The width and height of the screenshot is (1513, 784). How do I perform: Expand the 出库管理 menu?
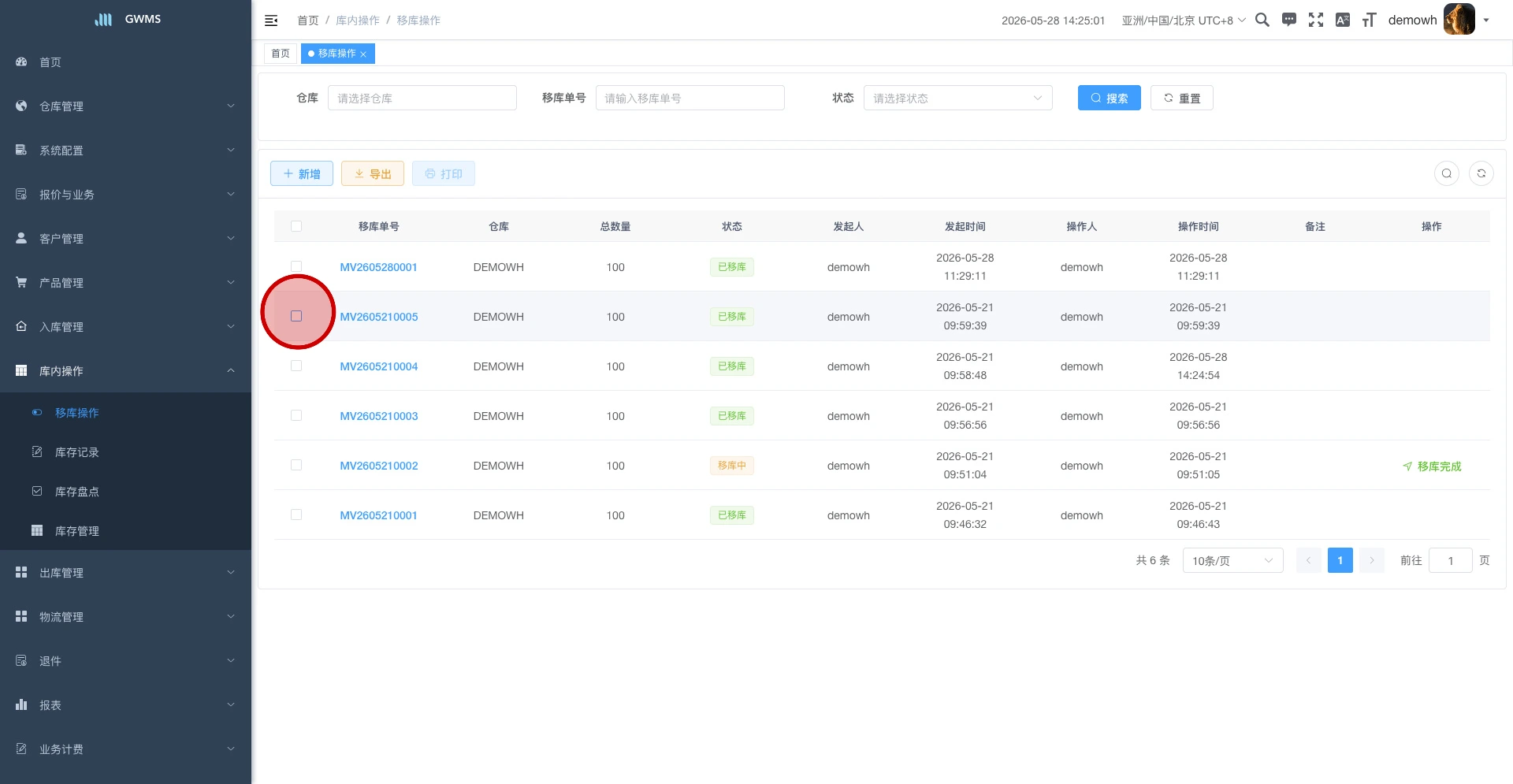point(126,572)
